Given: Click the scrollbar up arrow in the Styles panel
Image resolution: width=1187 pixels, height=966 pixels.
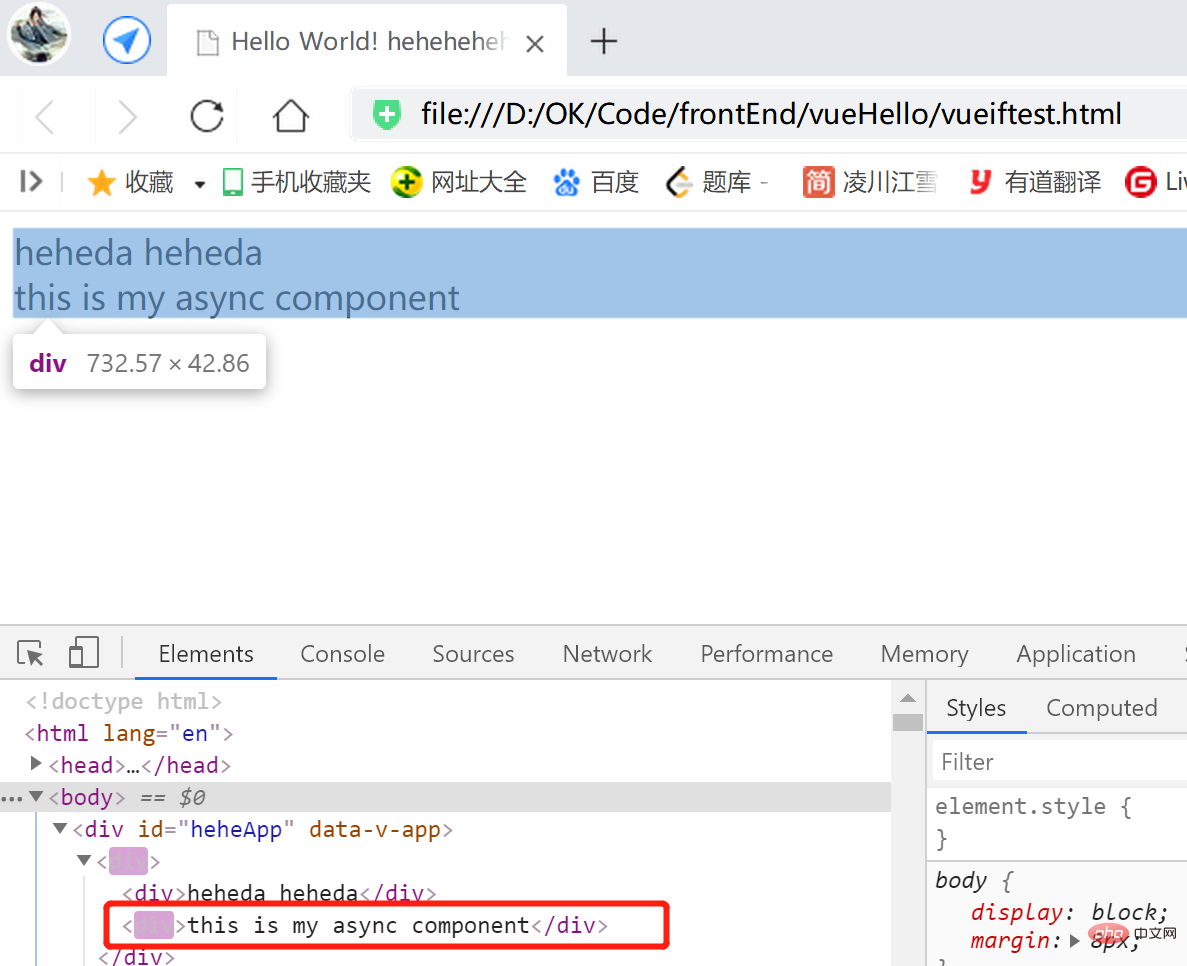Looking at the screenshot, I should tap(908, 698).
